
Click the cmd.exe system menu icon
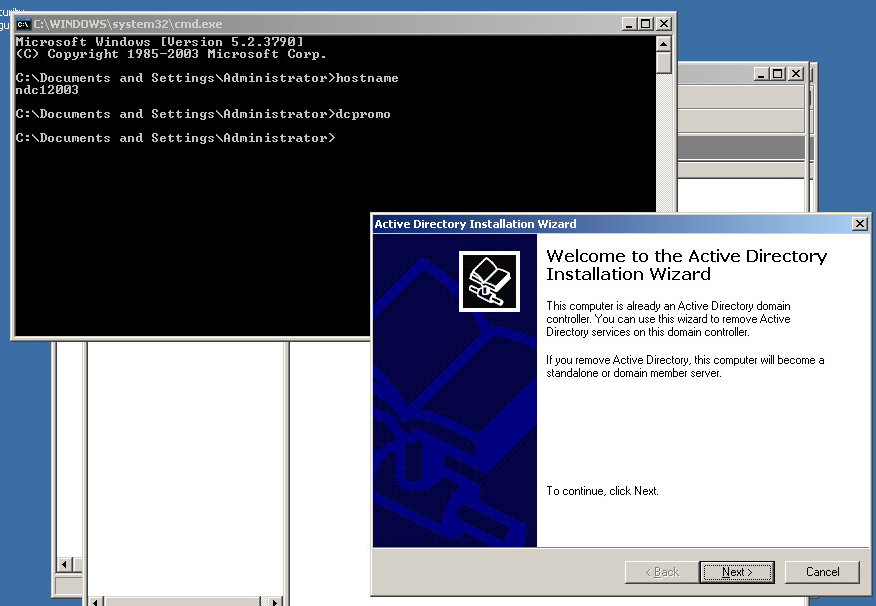coord(23,24)
